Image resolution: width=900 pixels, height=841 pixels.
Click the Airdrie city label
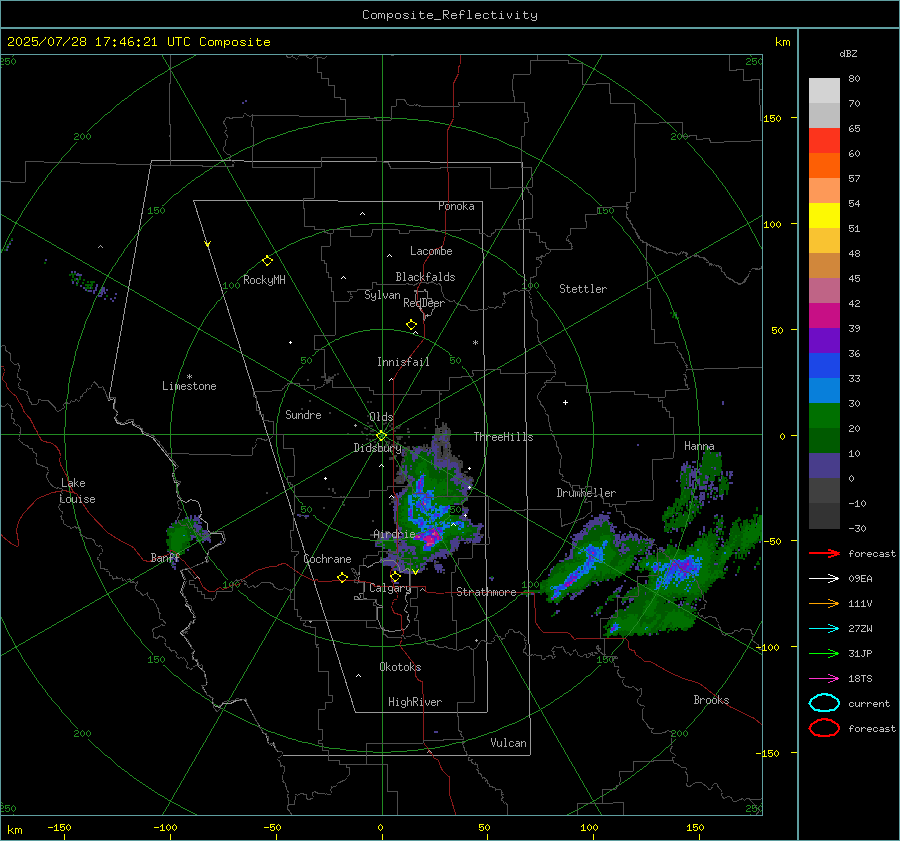click(394, 534)
